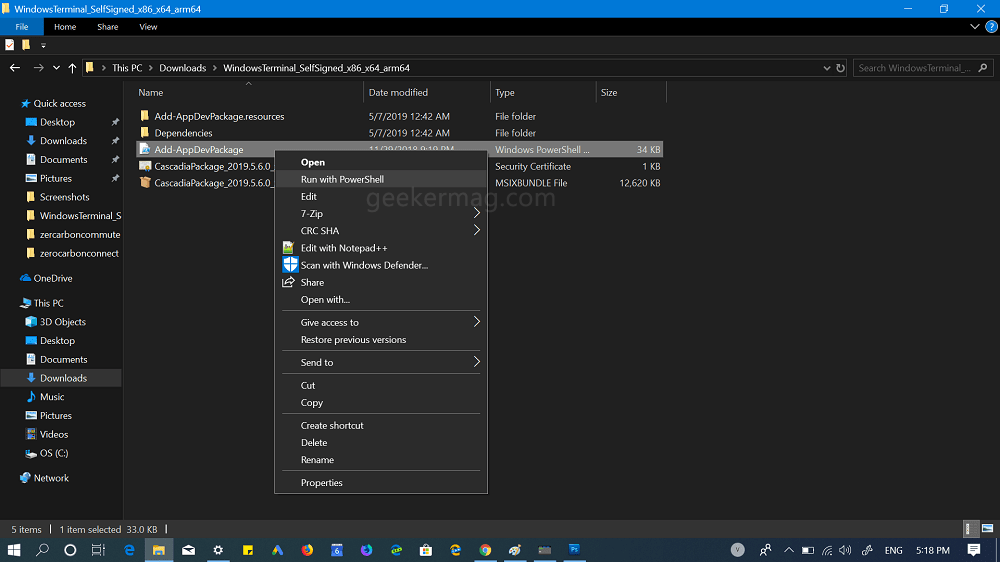This screenshot has height=562, width=1000.
Task: Go back with the back arrow
Action: tap(15, 68)
